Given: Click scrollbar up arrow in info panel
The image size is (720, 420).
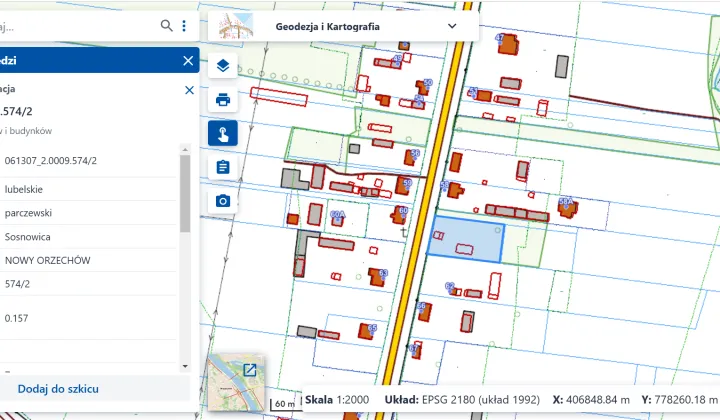Looking at the screenshot, I should click(x=185, y=150).
